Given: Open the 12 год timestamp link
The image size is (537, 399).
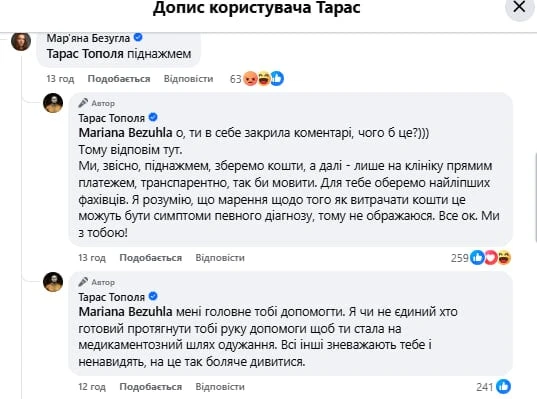Looking at the screenshot, I should pyautogui.click(x=92, y=387).
